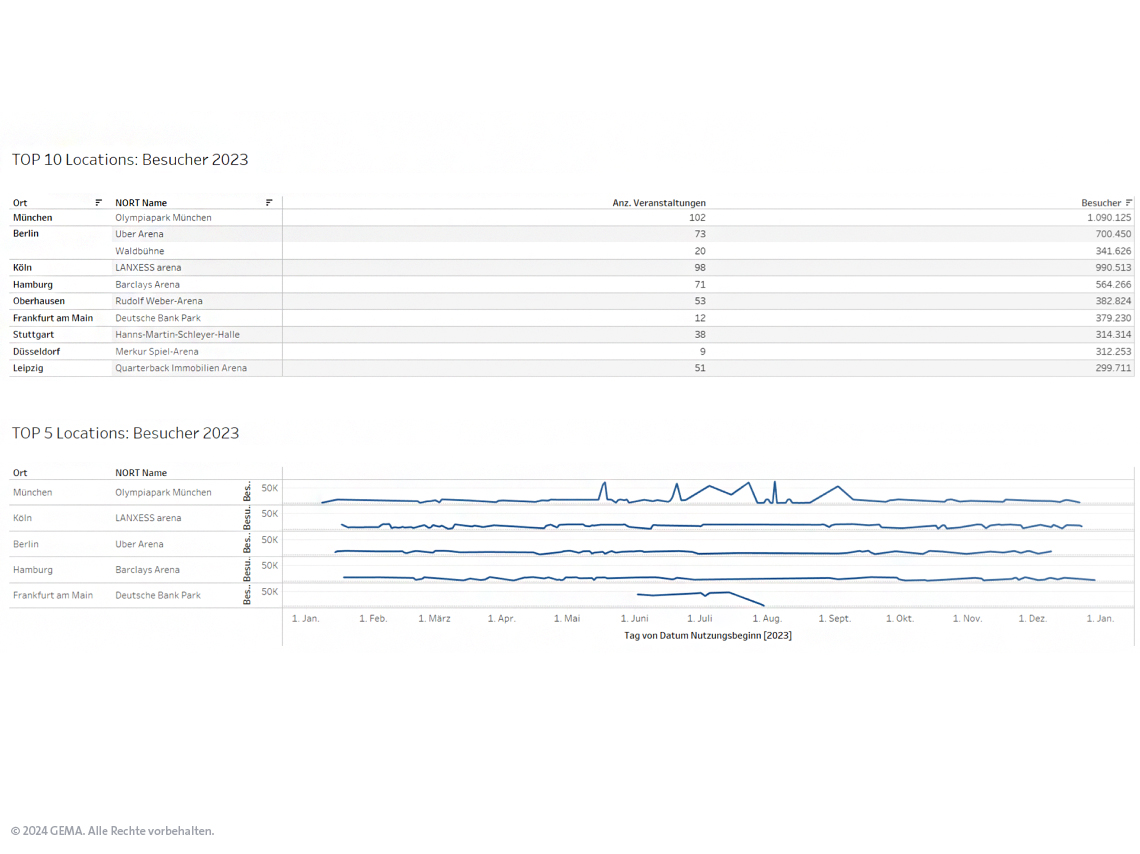Screen dimensions: 1140x854
Task: Click the axis title Tag von Datum Nutzungsbeginn
Action: pos(707,636)
